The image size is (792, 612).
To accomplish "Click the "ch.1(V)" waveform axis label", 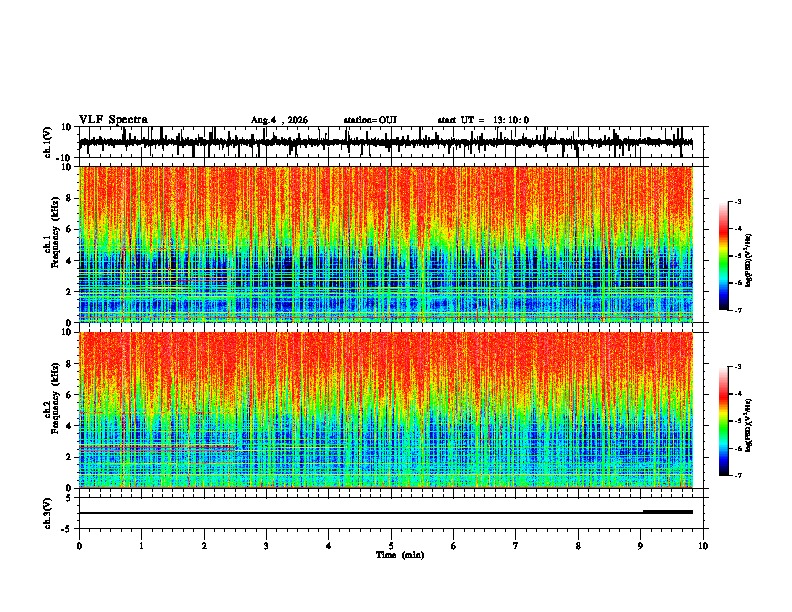I will click(x=48, y=142).
